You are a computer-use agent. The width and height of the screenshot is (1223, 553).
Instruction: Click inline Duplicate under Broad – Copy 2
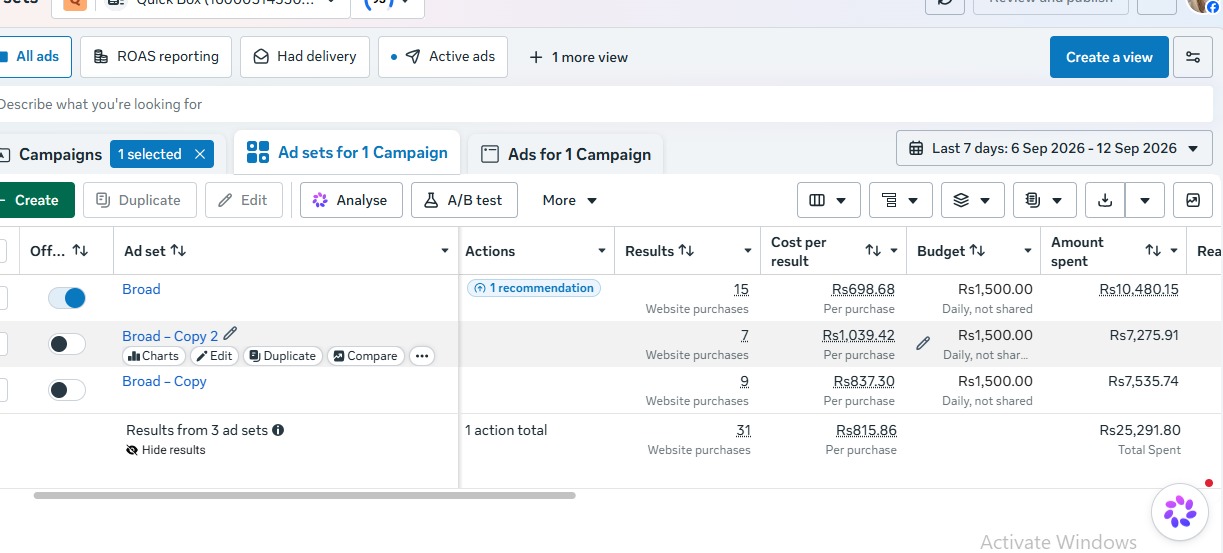click(281, 356)
